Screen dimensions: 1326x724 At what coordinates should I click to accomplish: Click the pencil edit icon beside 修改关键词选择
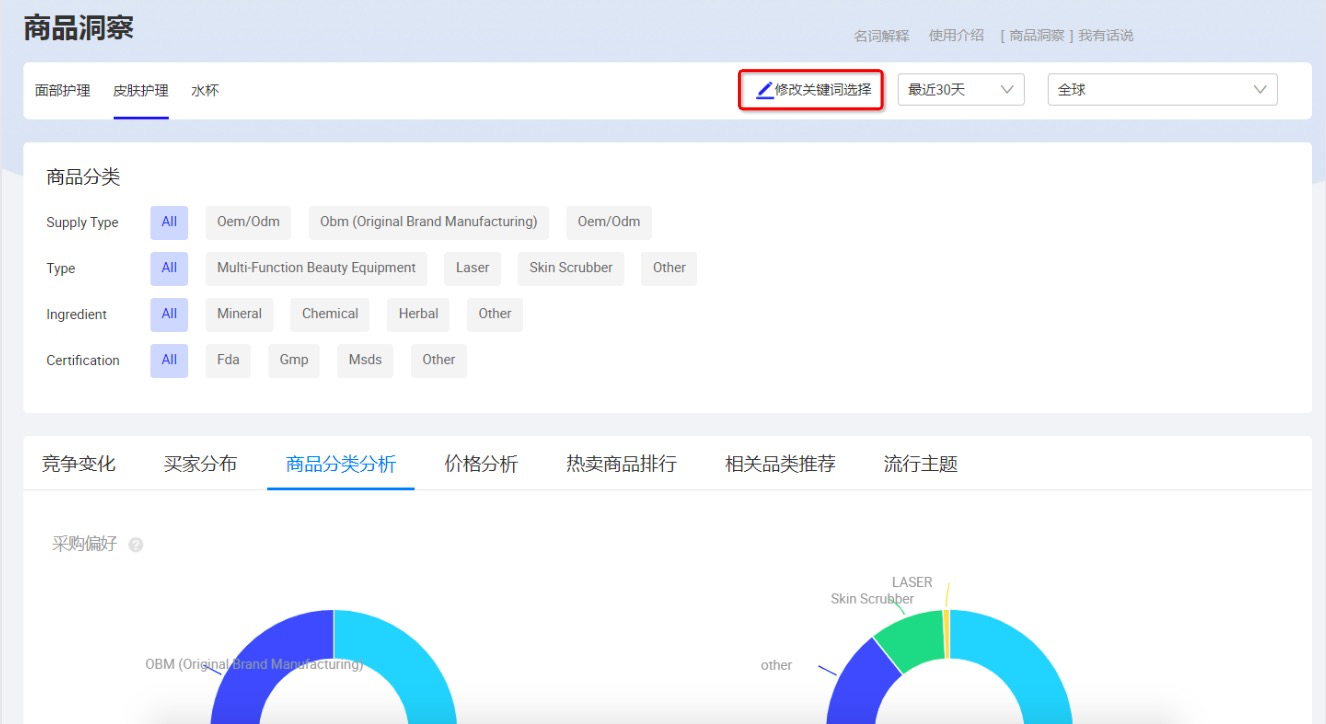tap(765, 90)
